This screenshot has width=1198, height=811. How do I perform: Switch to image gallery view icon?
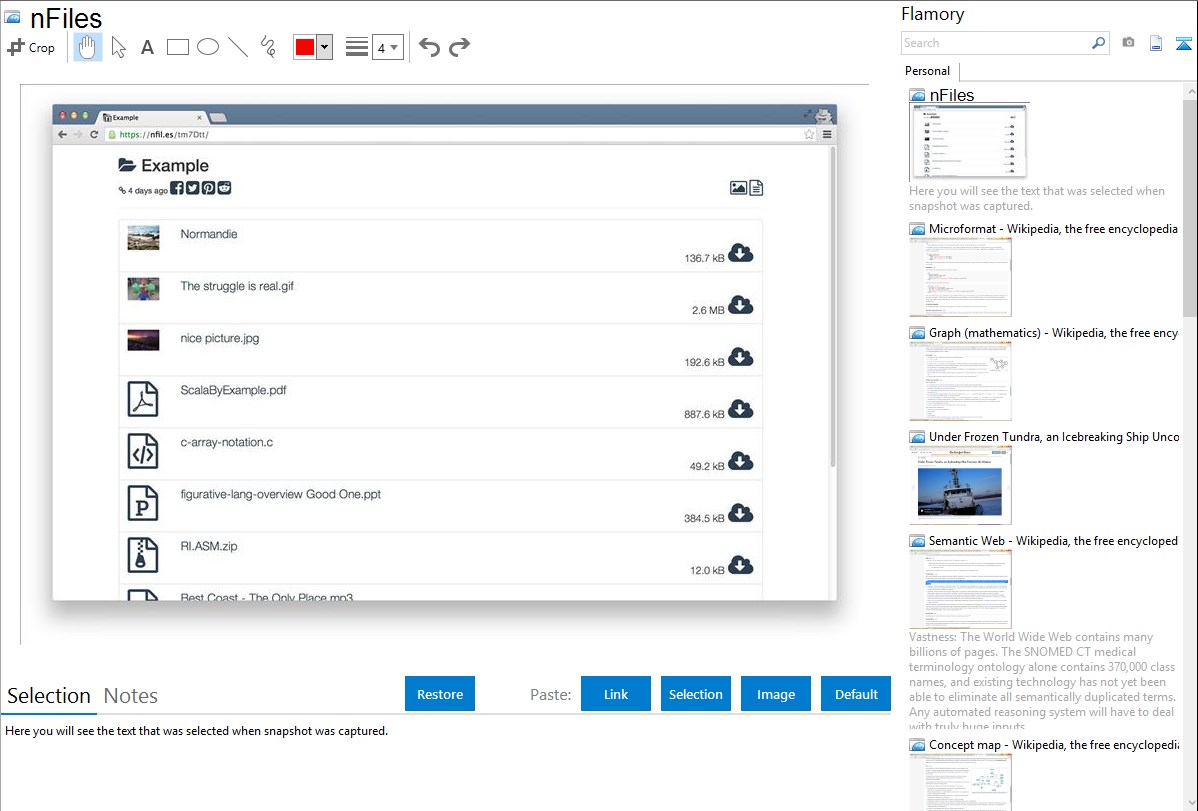pyautogui.click(x=738, y=188)
